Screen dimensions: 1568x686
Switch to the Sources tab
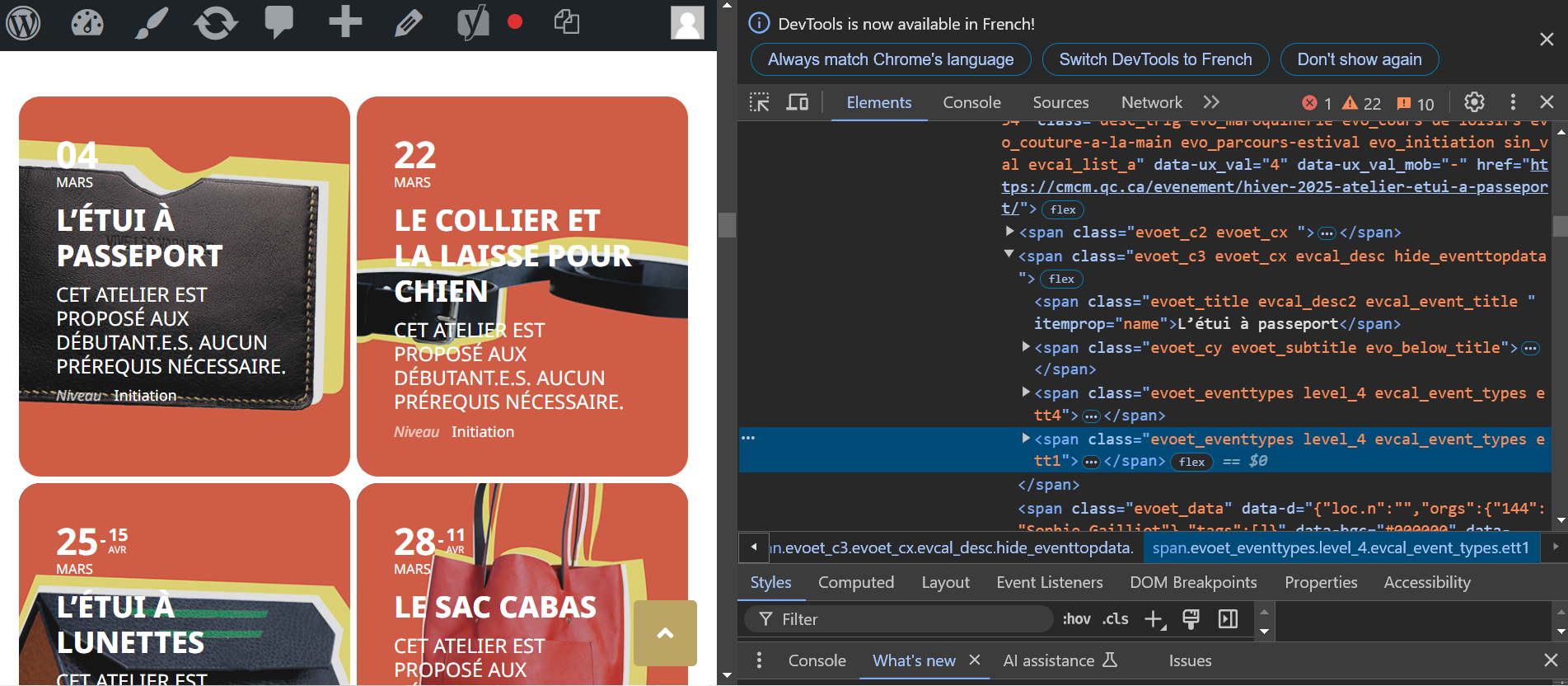click(x=1060, y=102)
